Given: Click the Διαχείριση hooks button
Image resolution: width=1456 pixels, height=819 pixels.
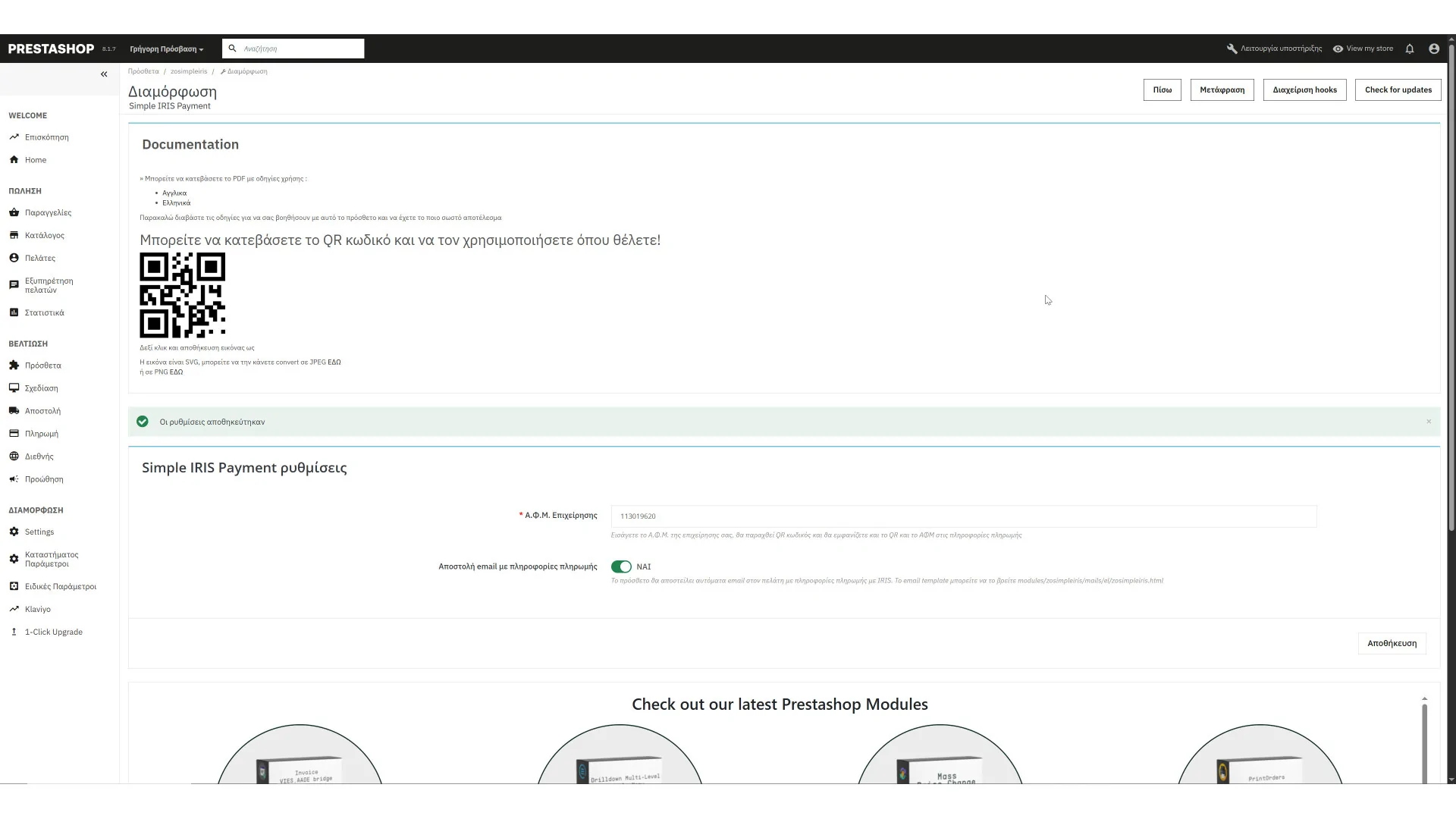Looking at the screenshot, I should tap(1304, 89).
